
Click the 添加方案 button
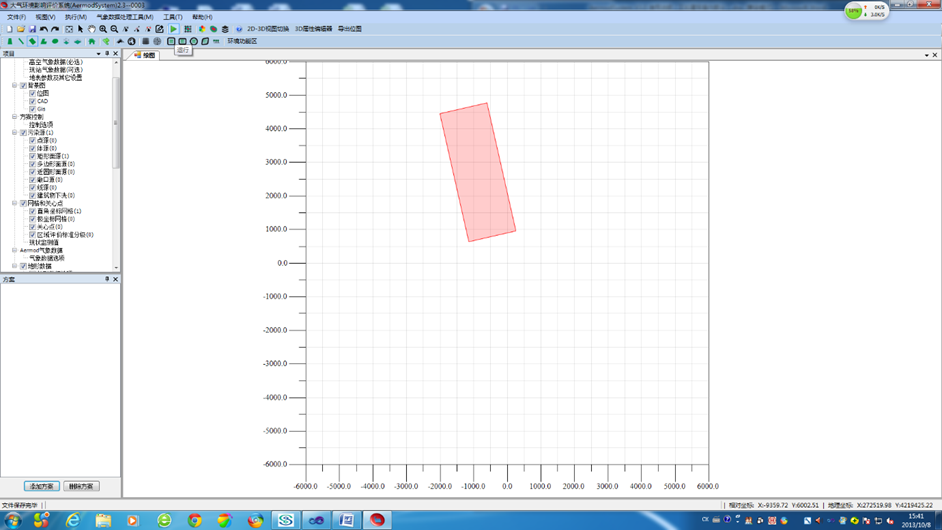[41, 486]
